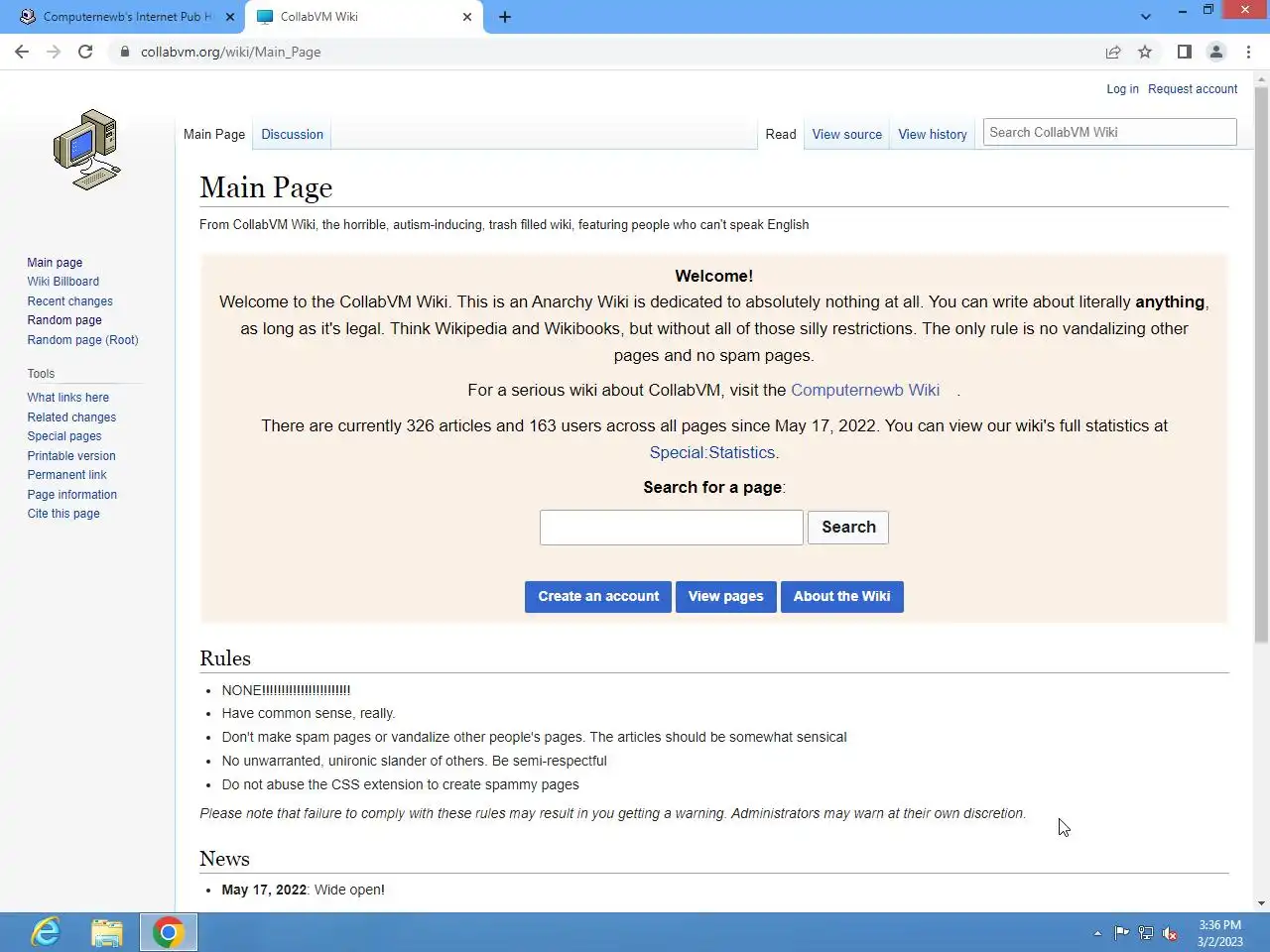
Task: Open the Recent changes sidebar link
Action: [x=70, y=301]
